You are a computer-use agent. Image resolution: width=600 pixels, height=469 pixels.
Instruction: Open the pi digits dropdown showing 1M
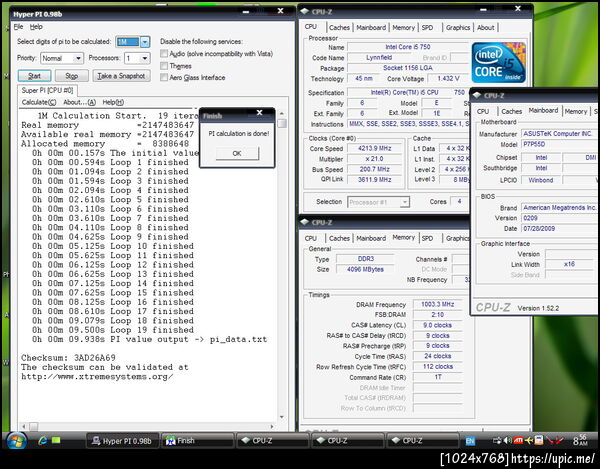[145, 42]
